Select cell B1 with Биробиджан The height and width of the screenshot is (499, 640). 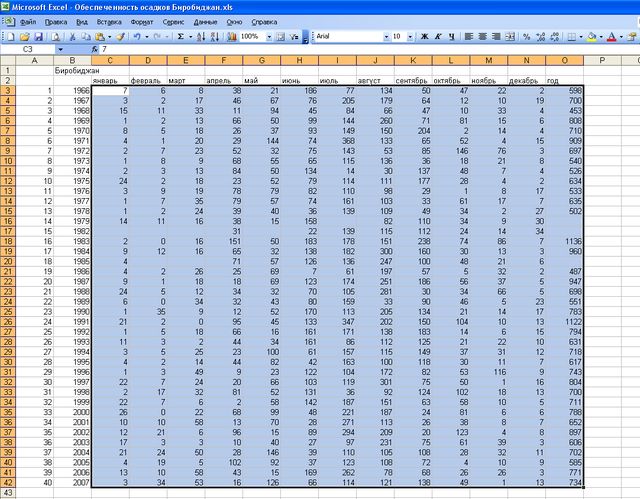(x=72, y=71)
